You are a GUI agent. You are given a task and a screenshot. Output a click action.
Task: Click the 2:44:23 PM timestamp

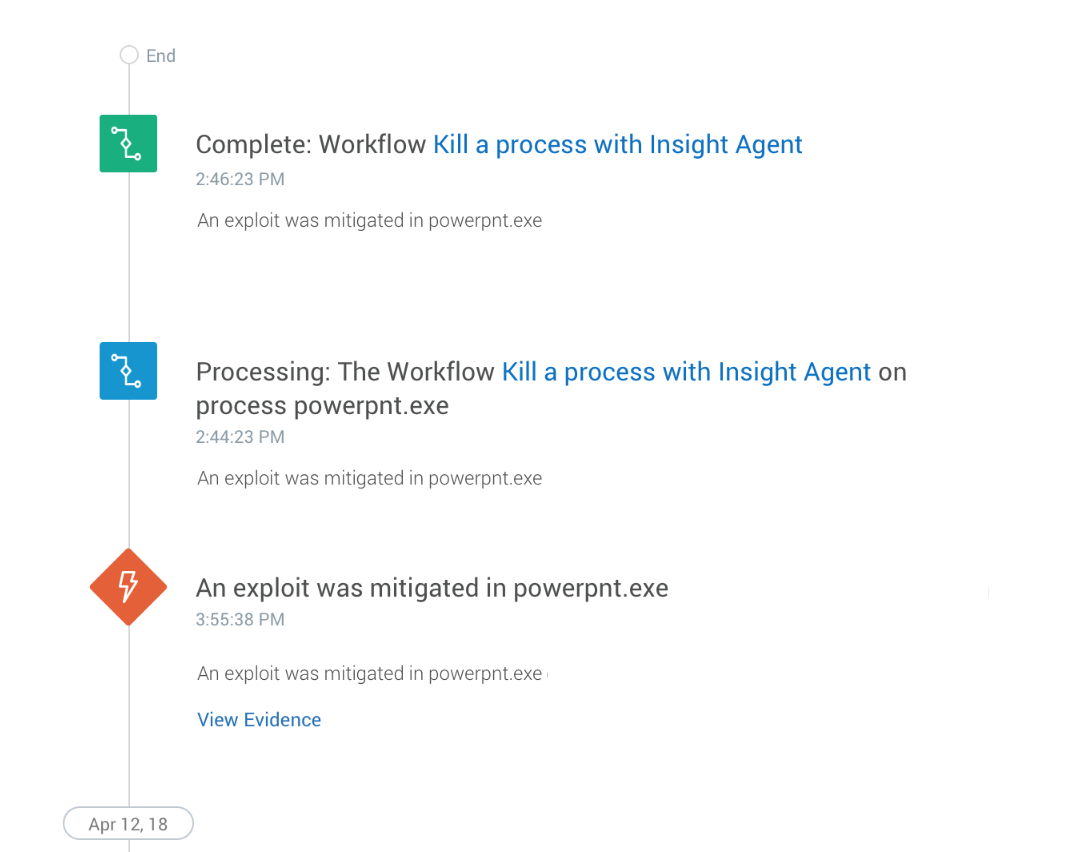[x=240, y=437]
